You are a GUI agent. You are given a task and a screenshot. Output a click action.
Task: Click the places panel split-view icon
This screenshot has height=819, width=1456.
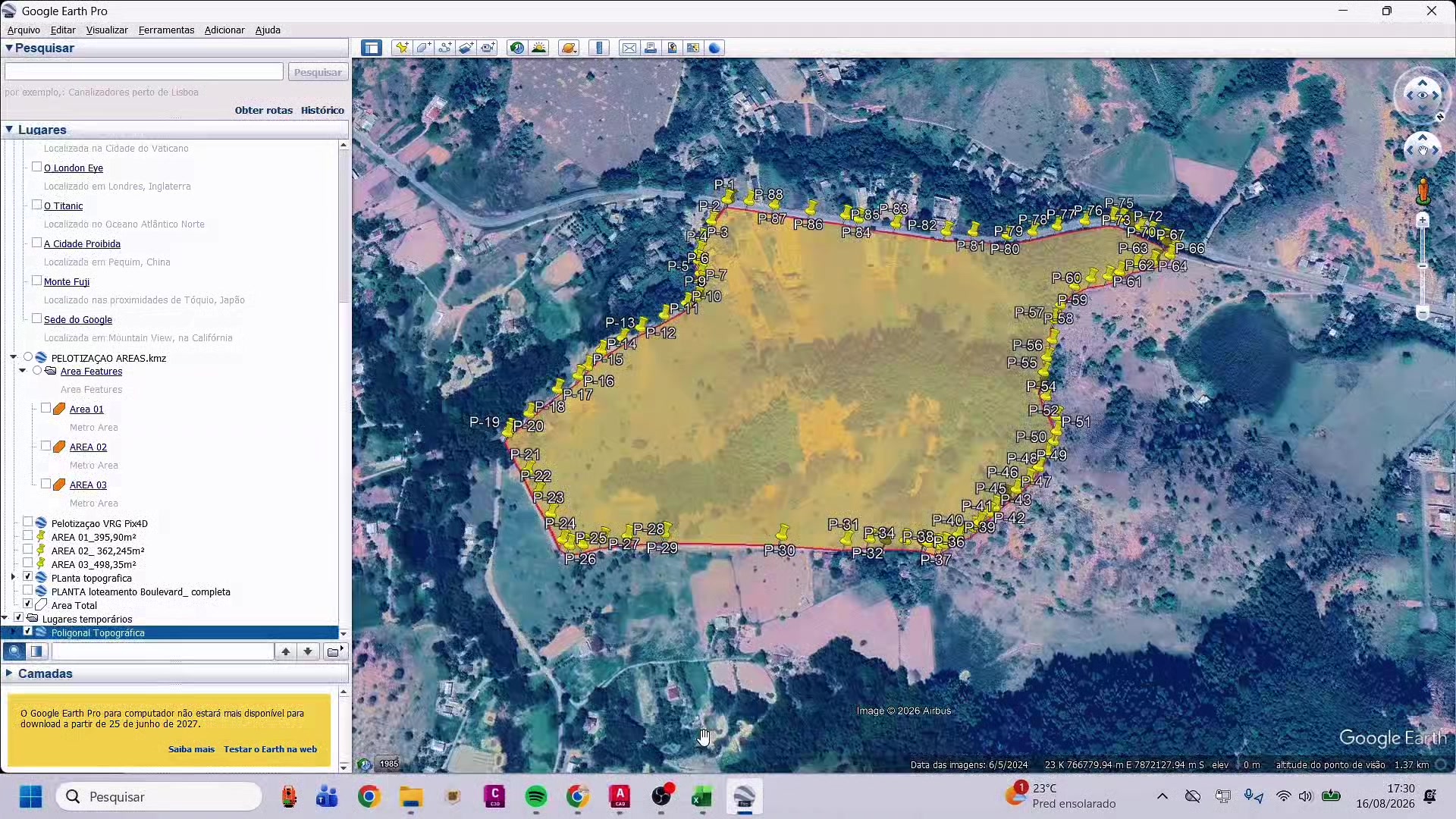coord(36,651)
